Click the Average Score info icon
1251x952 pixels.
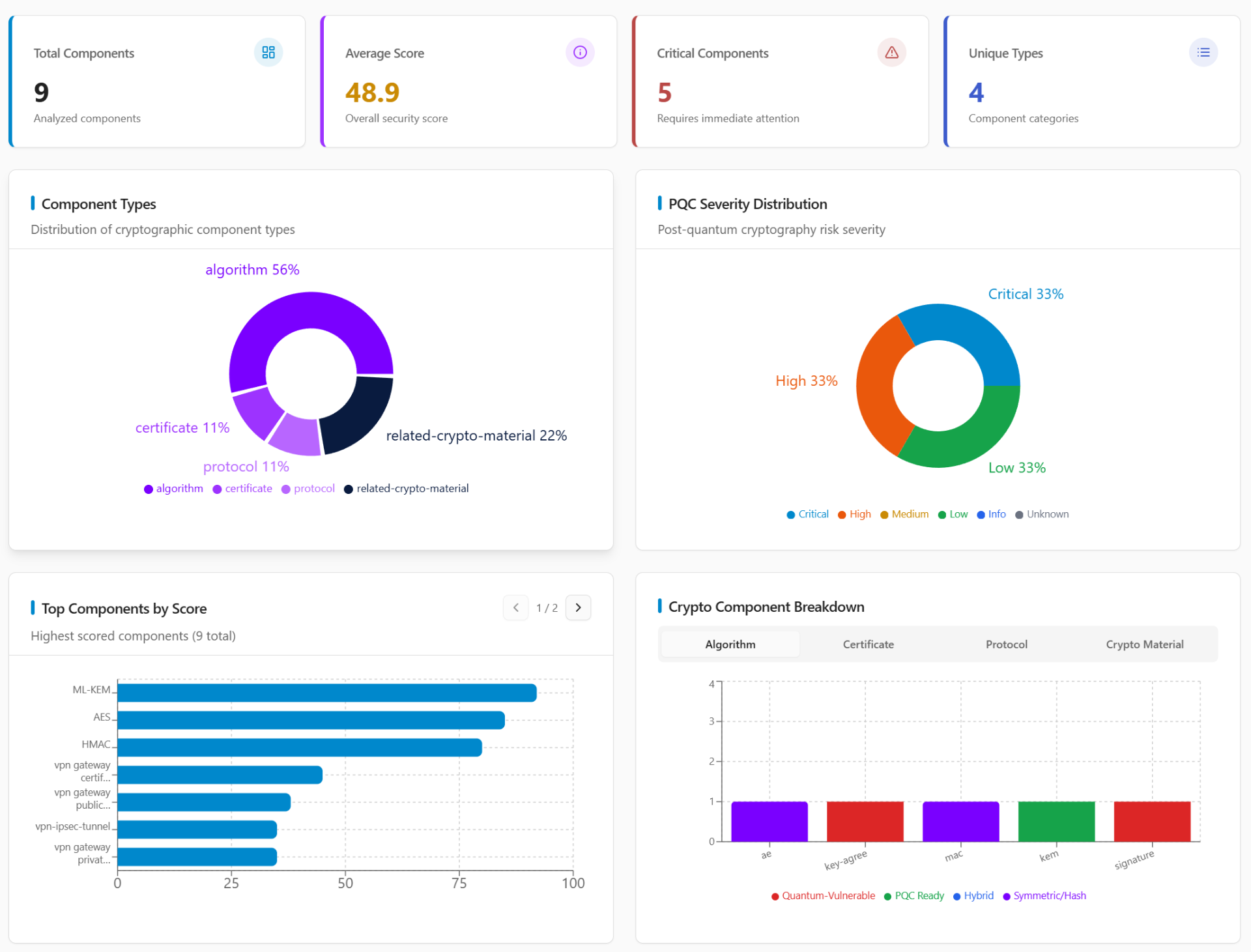tap(580, 52)
